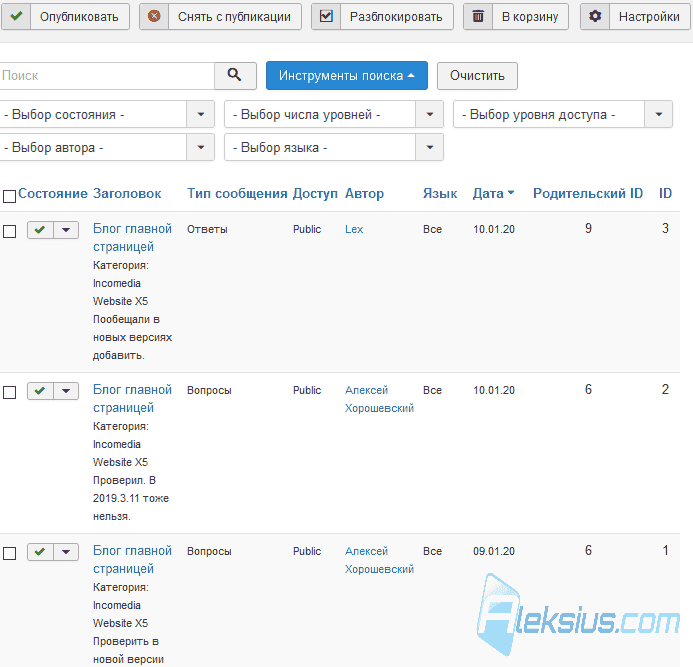Click text Проверил. В 2019.3.11 тоже нельзя
Image resolution: width=693 pixels, height=667 pixels.
point(131,498)
